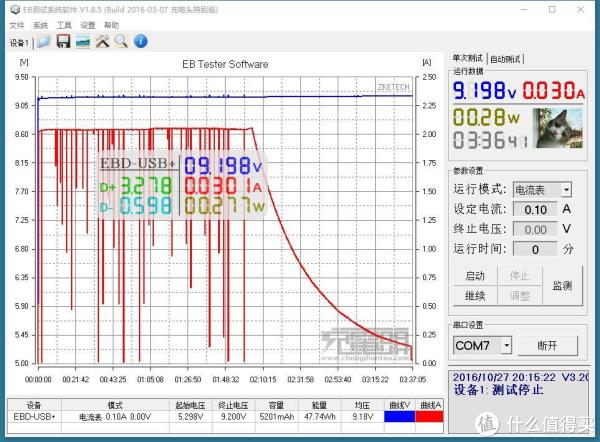
Task: Click the 设备1: 测试停止 status message
Action: [x=498, y=390]
